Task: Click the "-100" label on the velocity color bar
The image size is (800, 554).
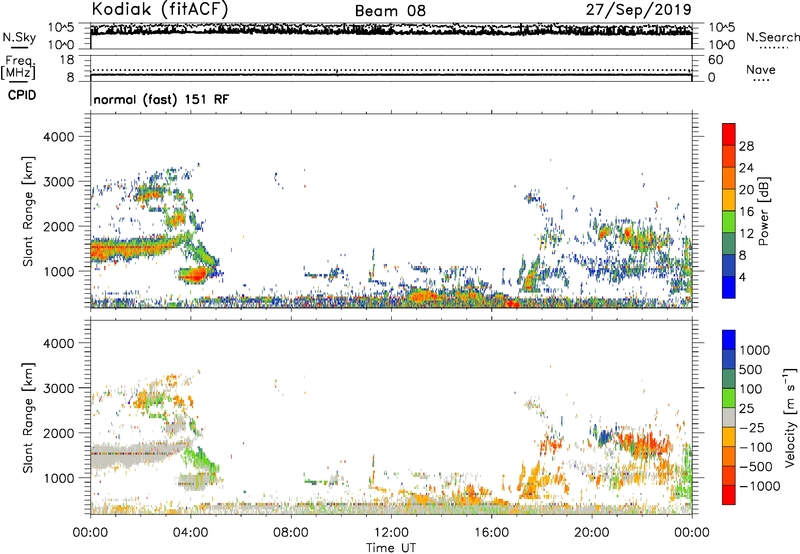Action: click(x=756, y=447)
